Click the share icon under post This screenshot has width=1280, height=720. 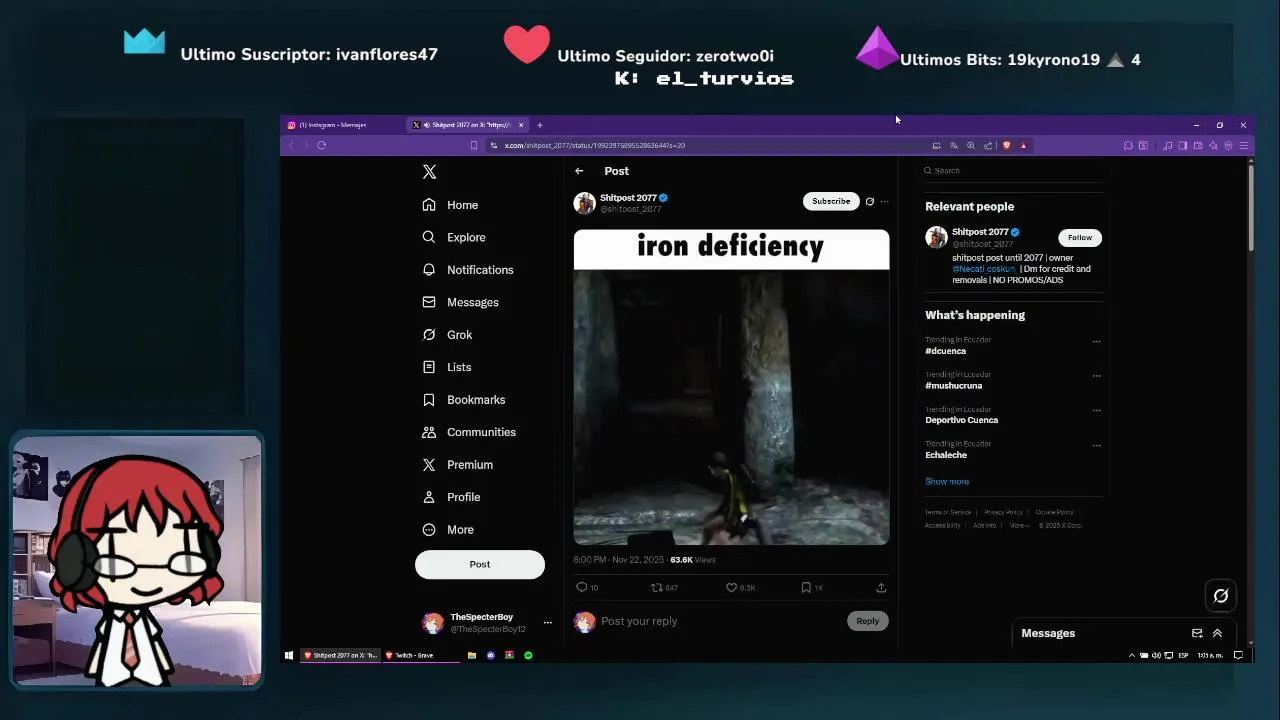pyautogui.click(x=881, y=588)
